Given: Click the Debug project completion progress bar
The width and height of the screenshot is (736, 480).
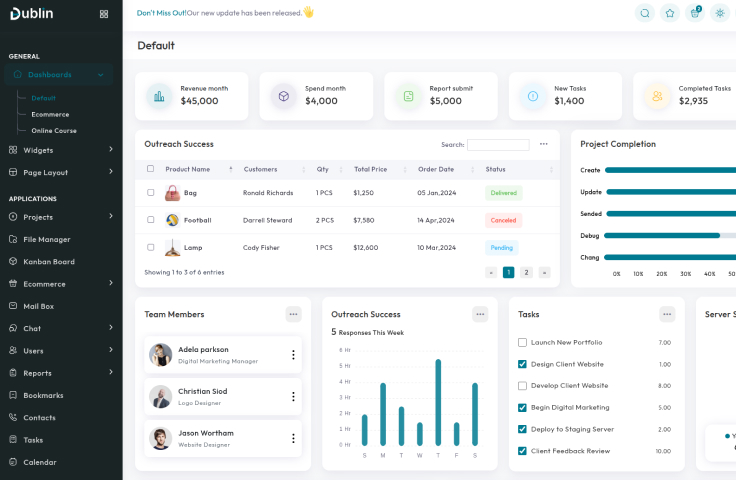Looking at the screenshot, I should pos(662,236).
